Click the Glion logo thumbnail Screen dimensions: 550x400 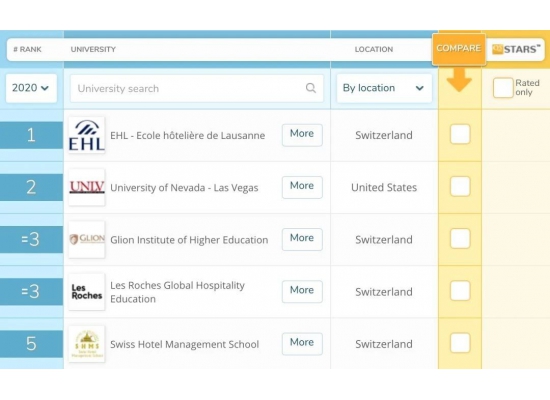pyautogui.click(x=87, y=239)
